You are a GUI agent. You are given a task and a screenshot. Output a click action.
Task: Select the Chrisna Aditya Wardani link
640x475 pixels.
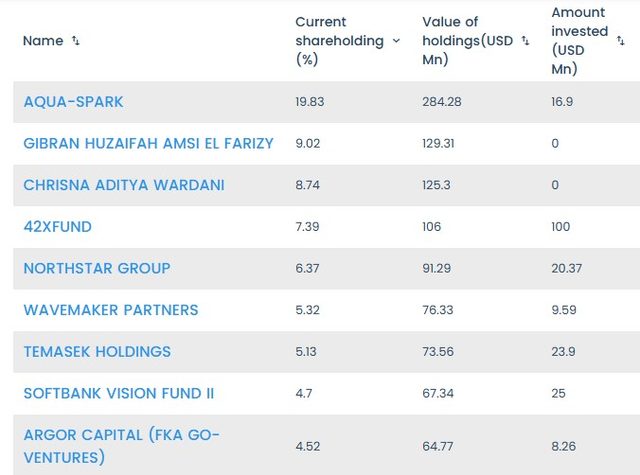coord(124,185)
